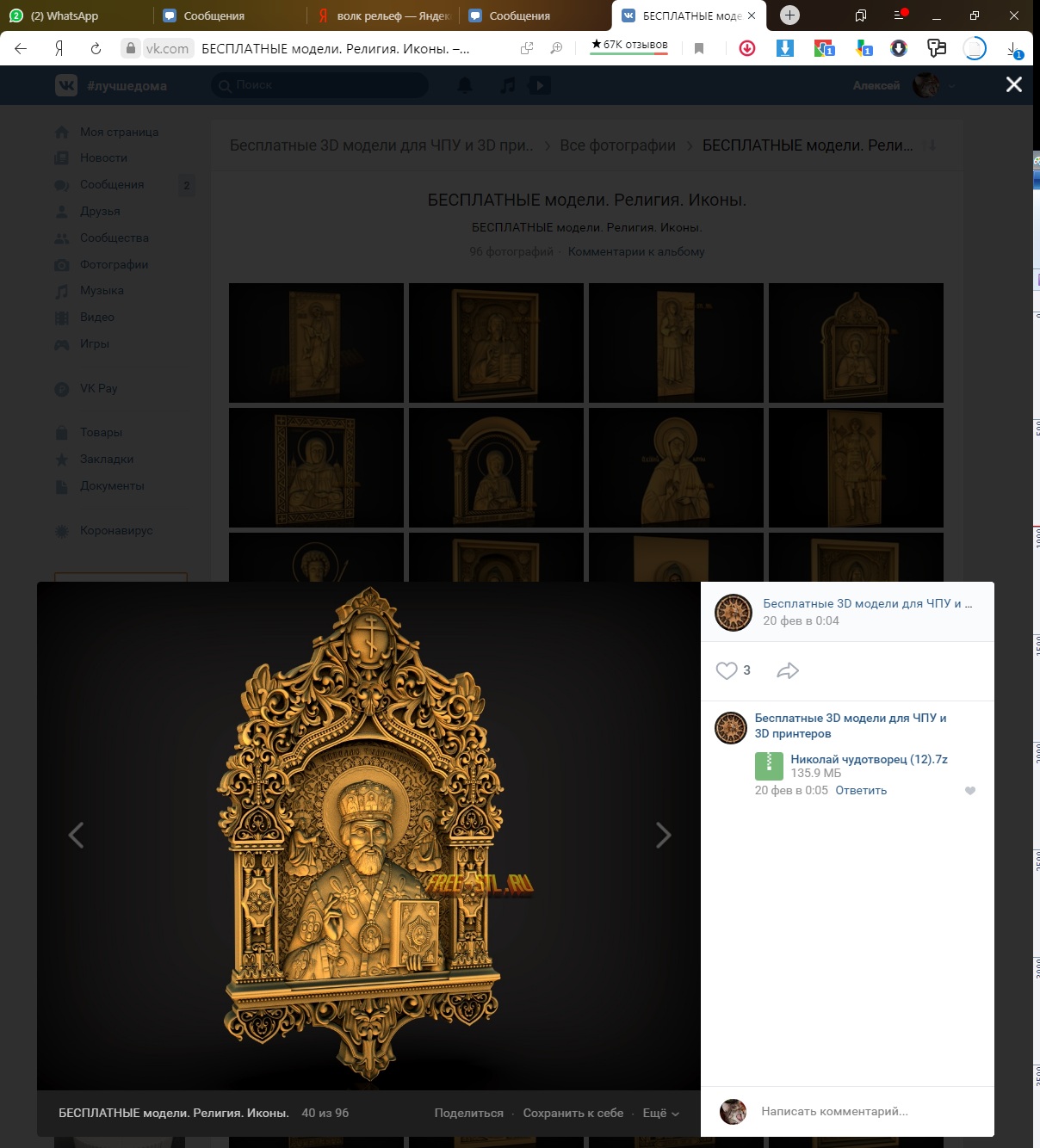This screenshot has height=1148, width=1040.
Task: Open the tab collections icon
Action: pos(860,15)
